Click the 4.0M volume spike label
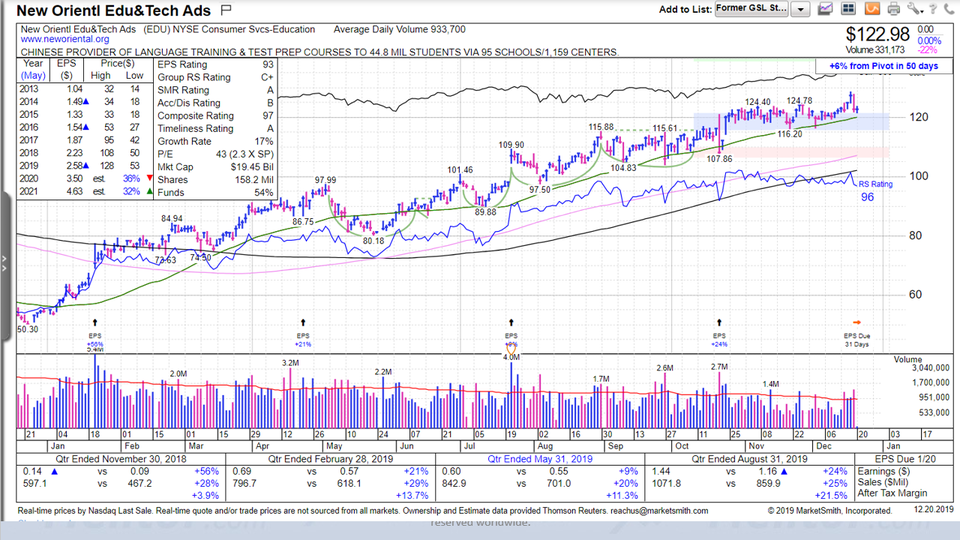The height and width of the screenshot is (540, 960). 512,356
